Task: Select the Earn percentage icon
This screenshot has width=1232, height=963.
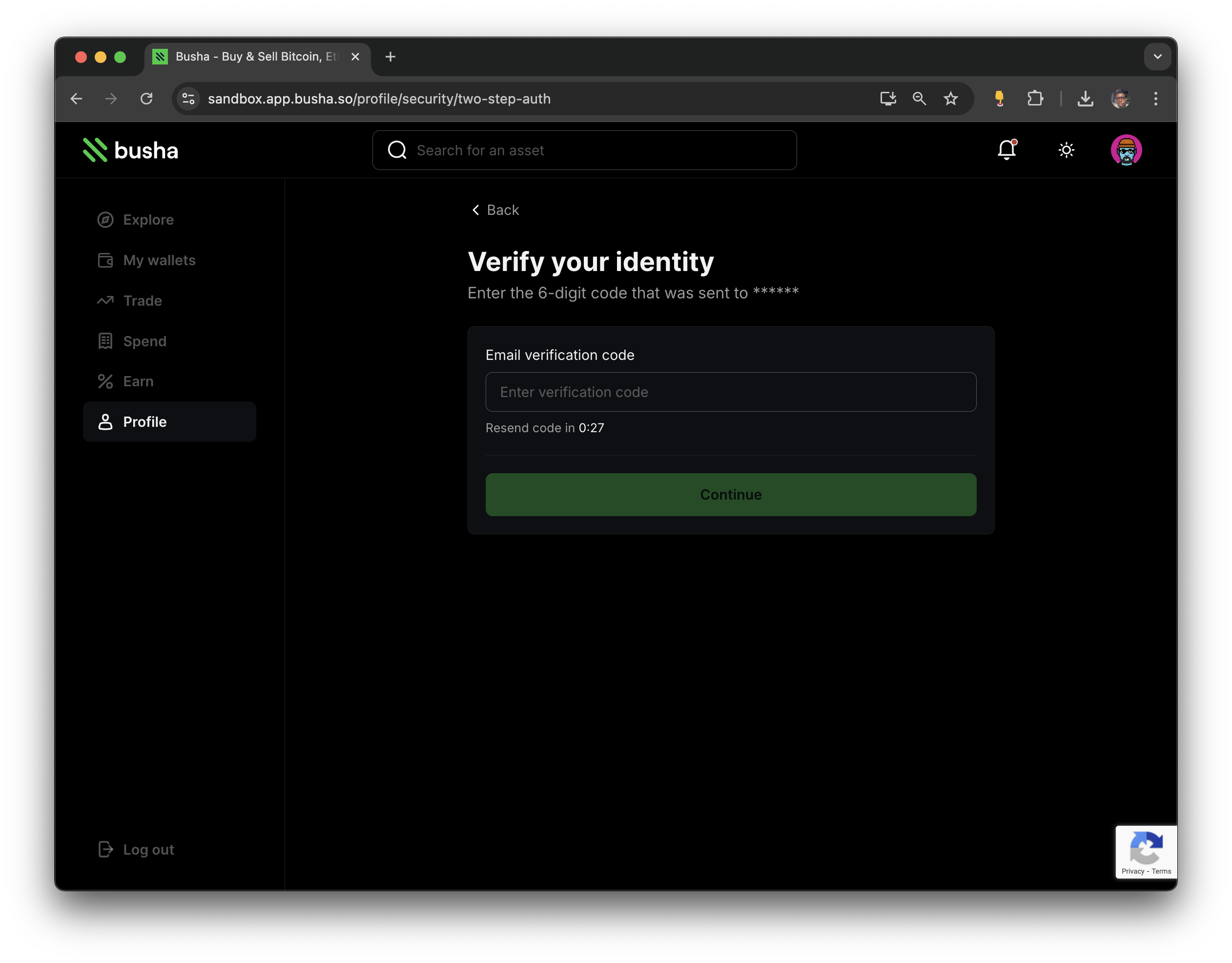Action: 105,381
